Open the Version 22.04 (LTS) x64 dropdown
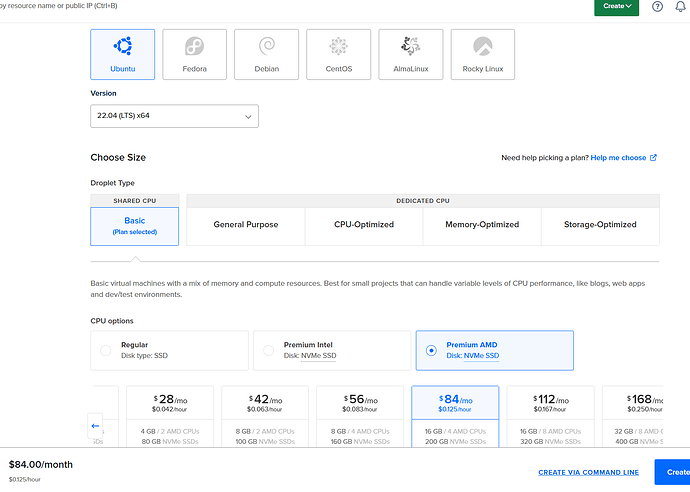 coord(174,116)
